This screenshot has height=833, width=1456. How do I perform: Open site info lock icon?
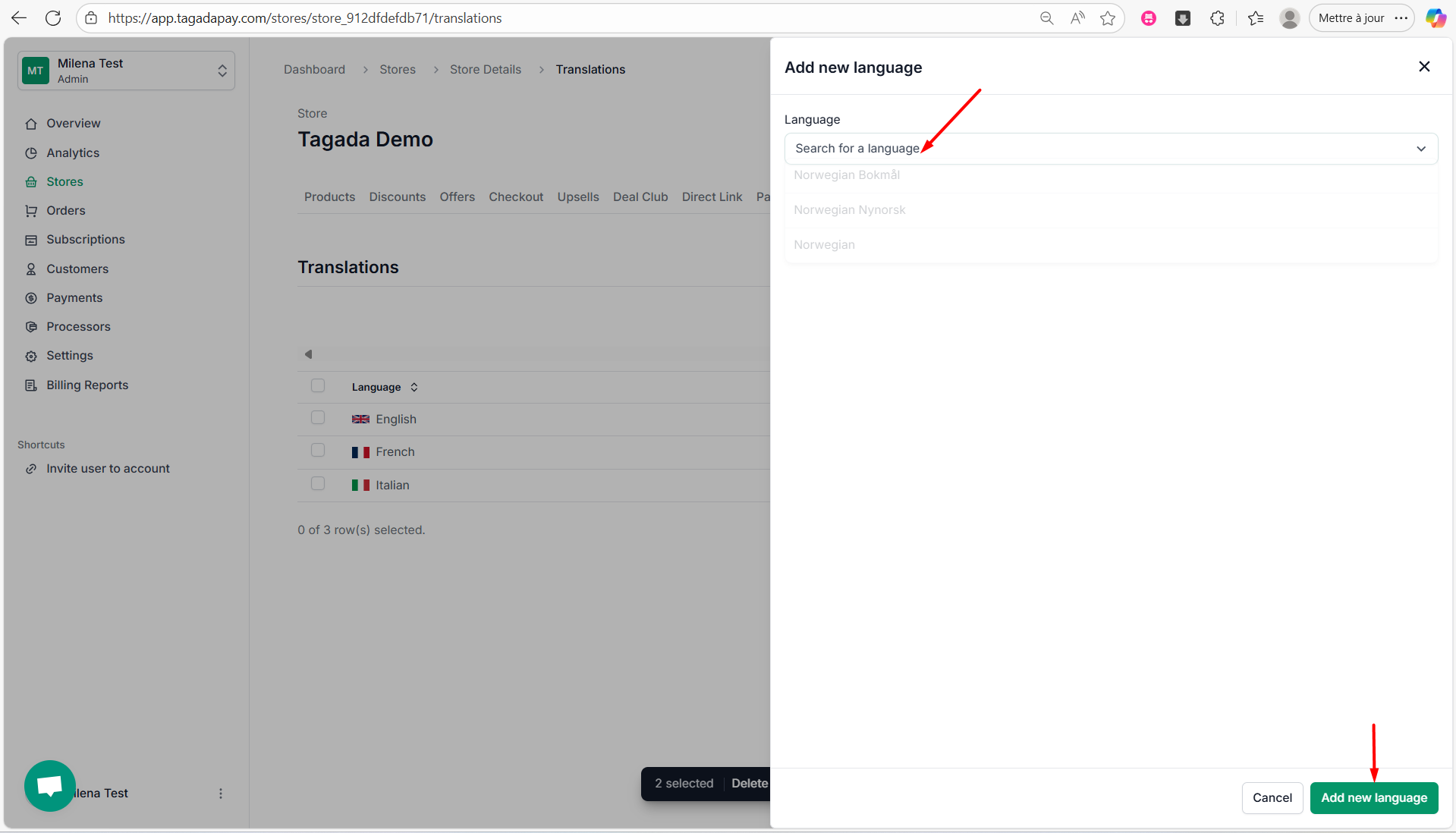tap(91, 18)
